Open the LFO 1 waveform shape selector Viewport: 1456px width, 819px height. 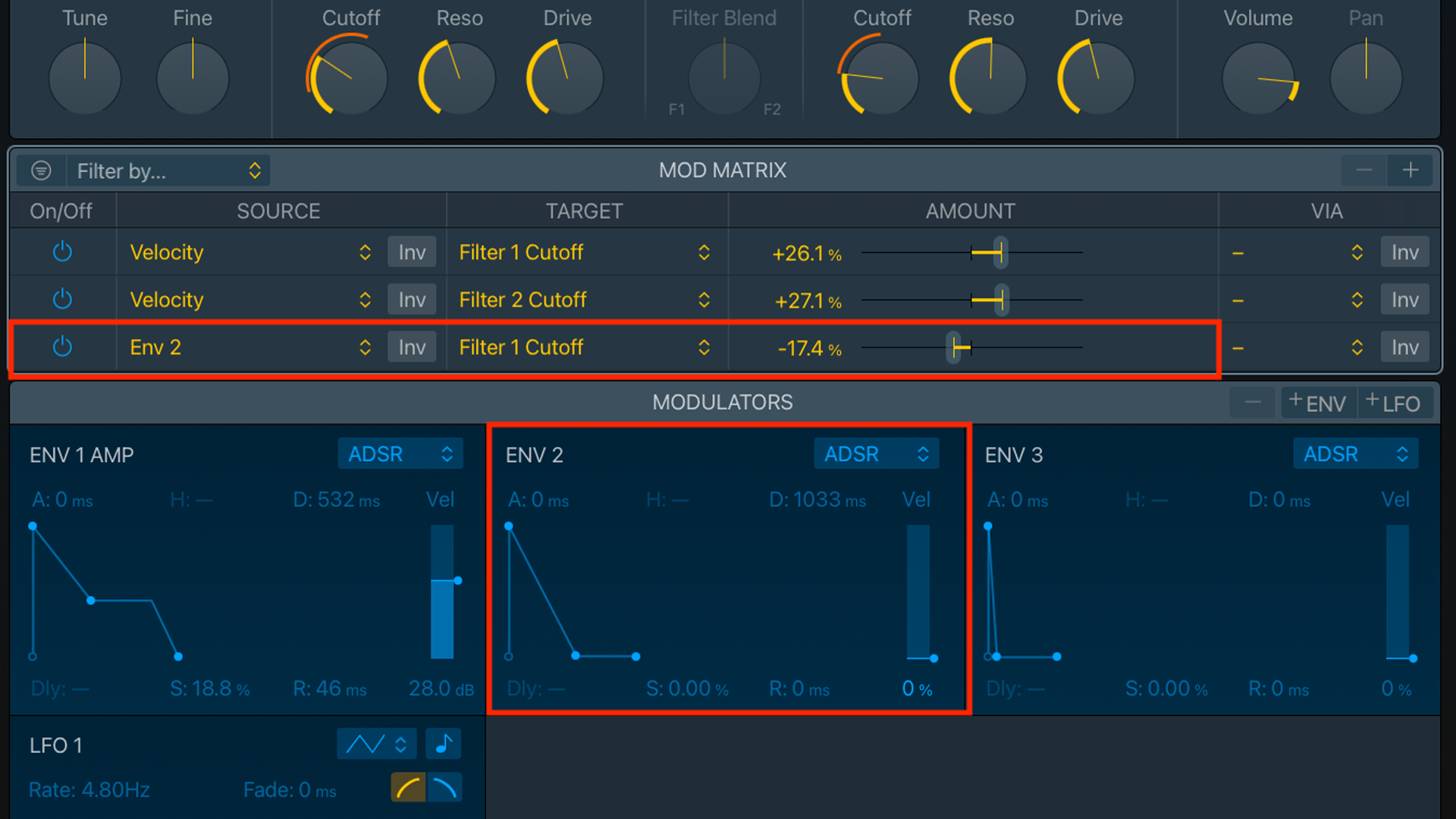click(x=377, y=744)
